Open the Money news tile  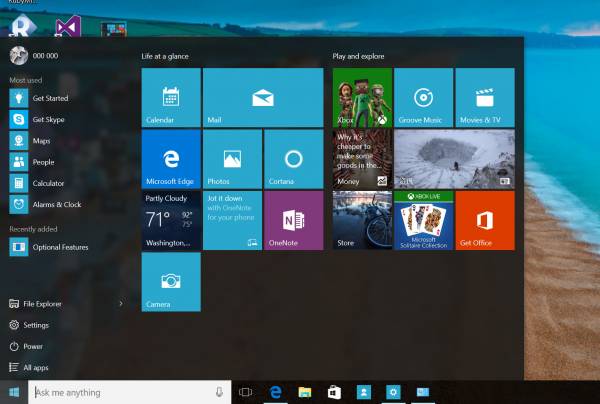pos(362,159)
